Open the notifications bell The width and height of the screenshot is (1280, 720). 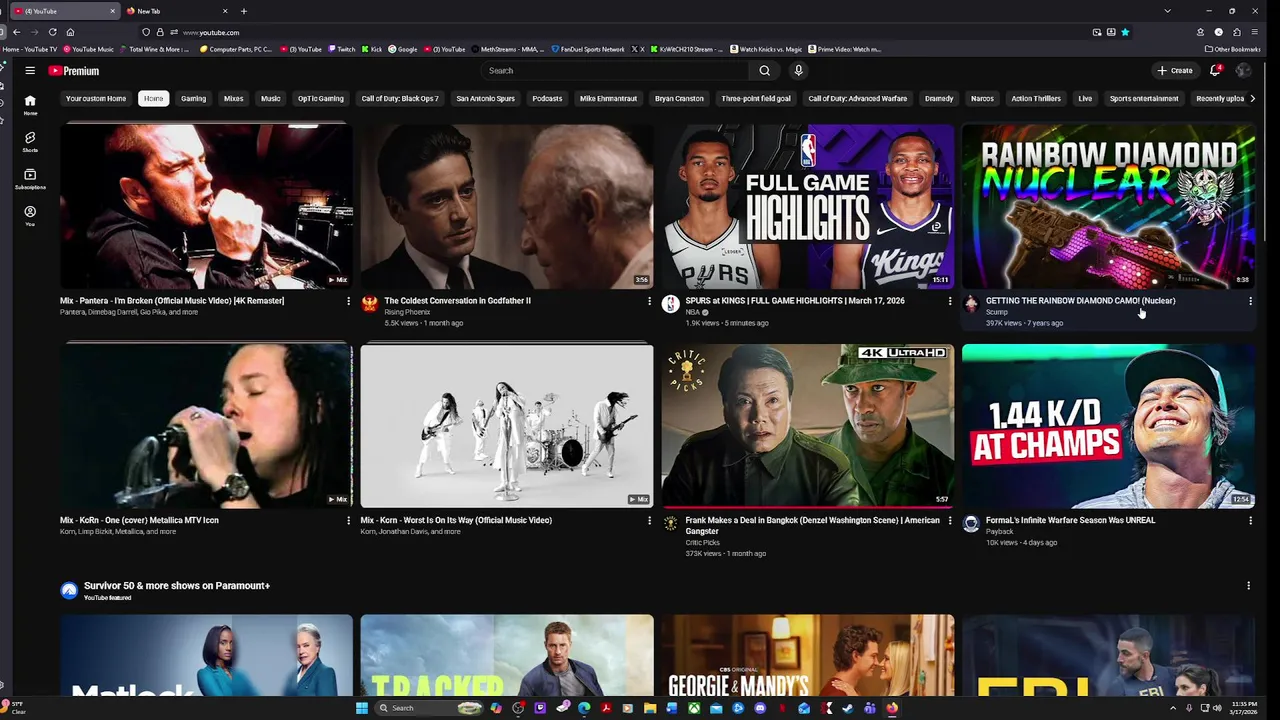[x=1215, y=71]
